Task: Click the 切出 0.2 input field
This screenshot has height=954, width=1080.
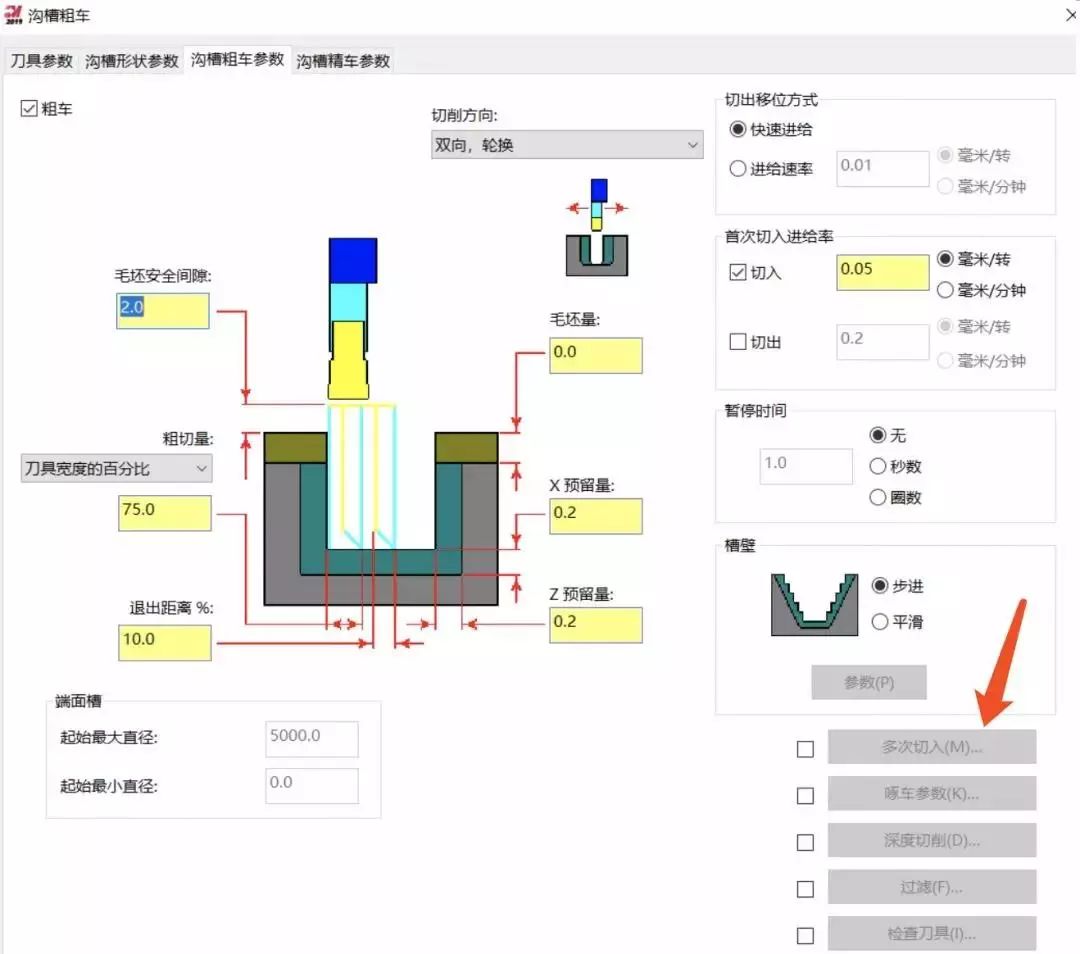Action: click(x=882, y=342)
